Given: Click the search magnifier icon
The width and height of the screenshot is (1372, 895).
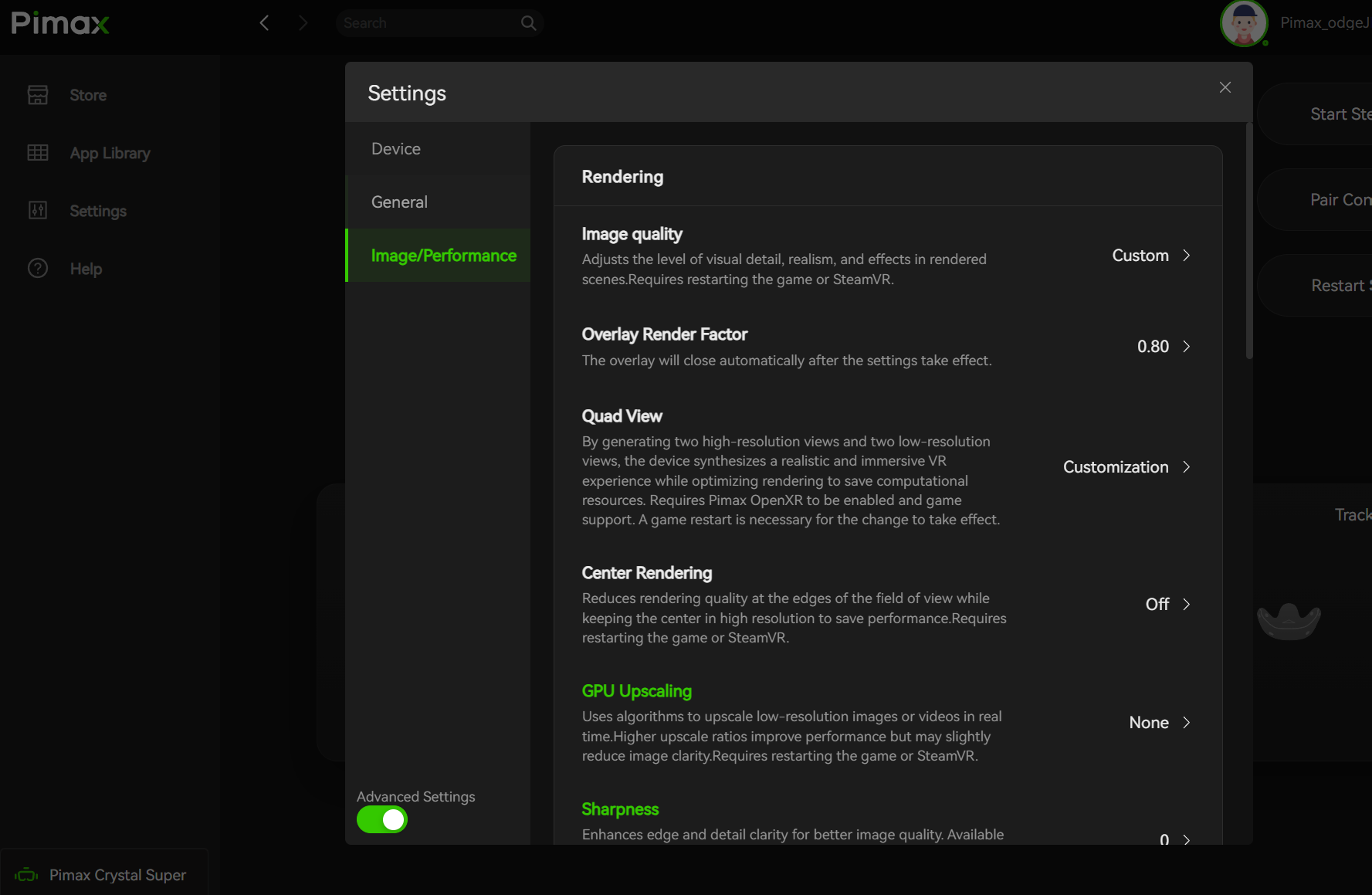Looking at the screenshot, I should click(528, 23).
